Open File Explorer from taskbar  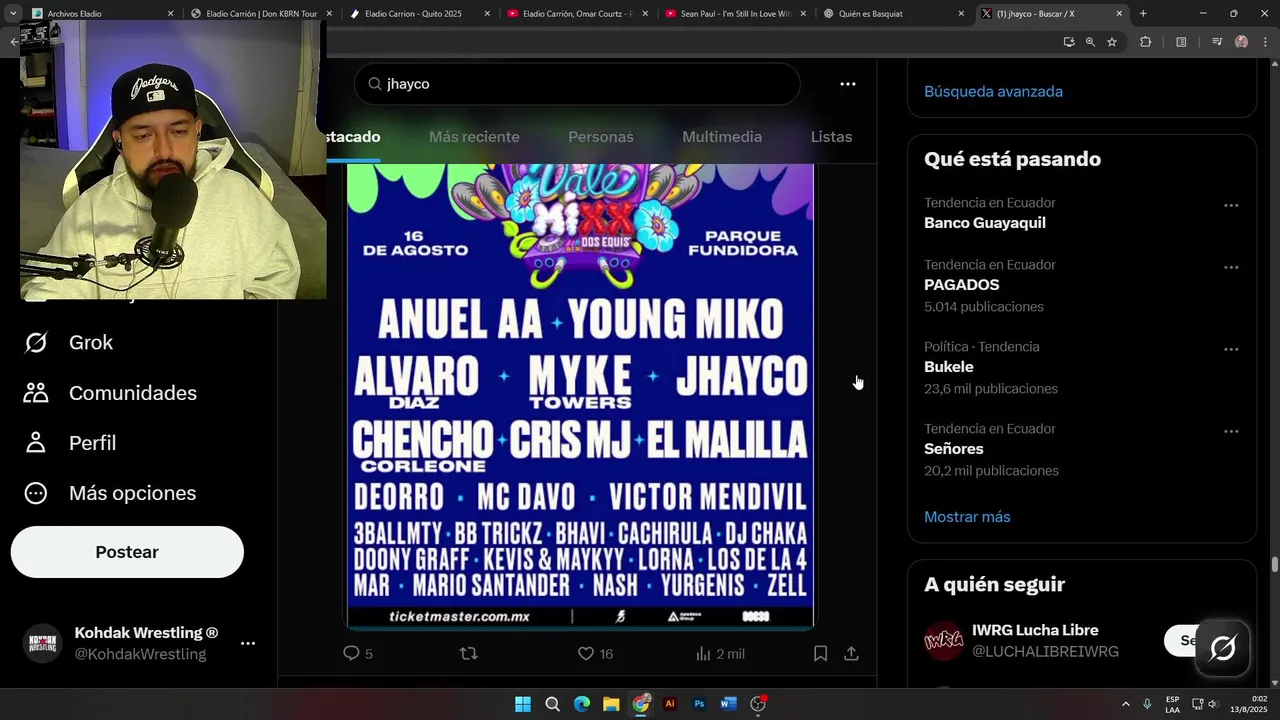point(611,704)
